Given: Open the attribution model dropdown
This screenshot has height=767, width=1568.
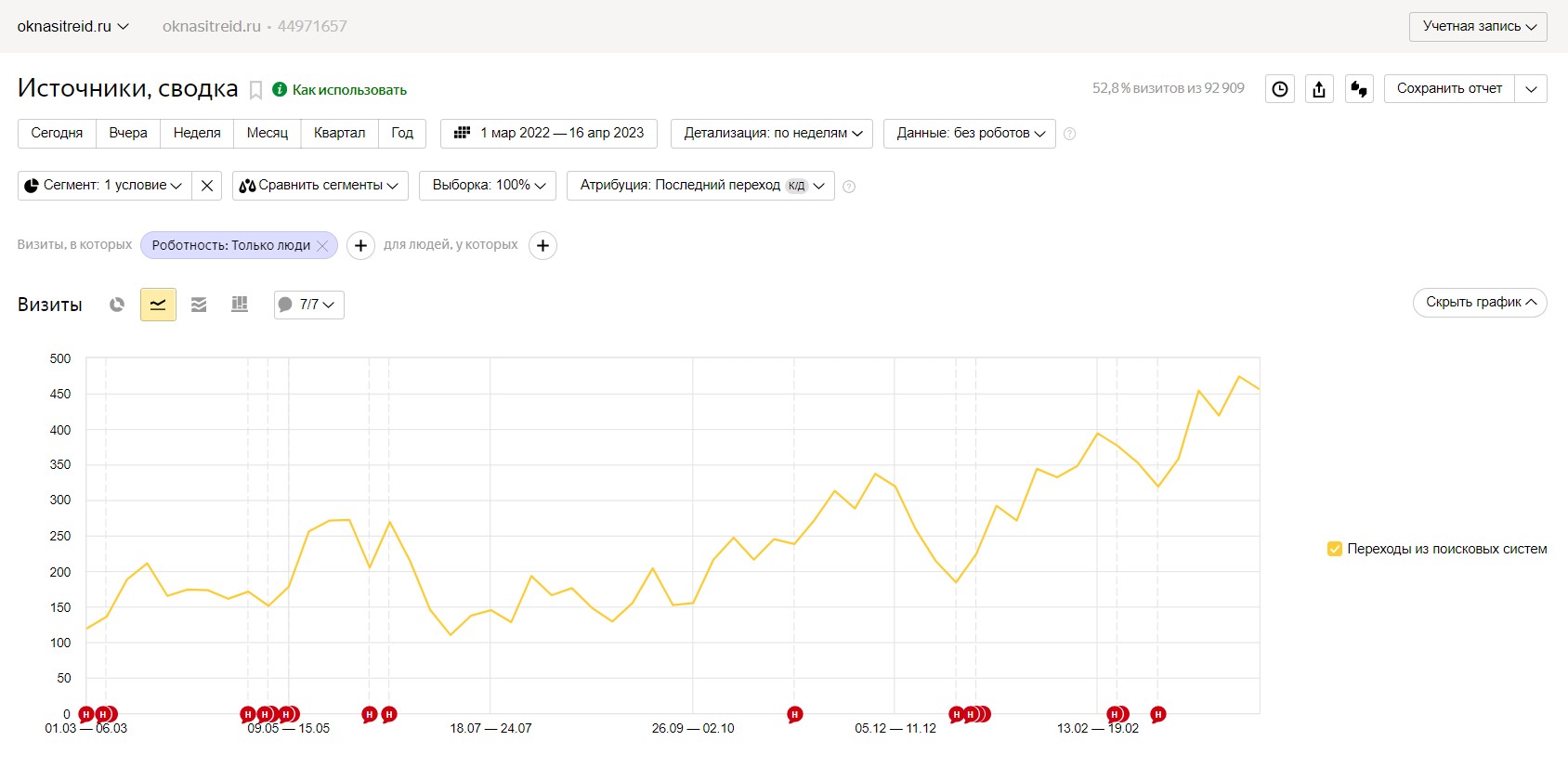Looking at the screenshot, I should (x=700, y=186).
